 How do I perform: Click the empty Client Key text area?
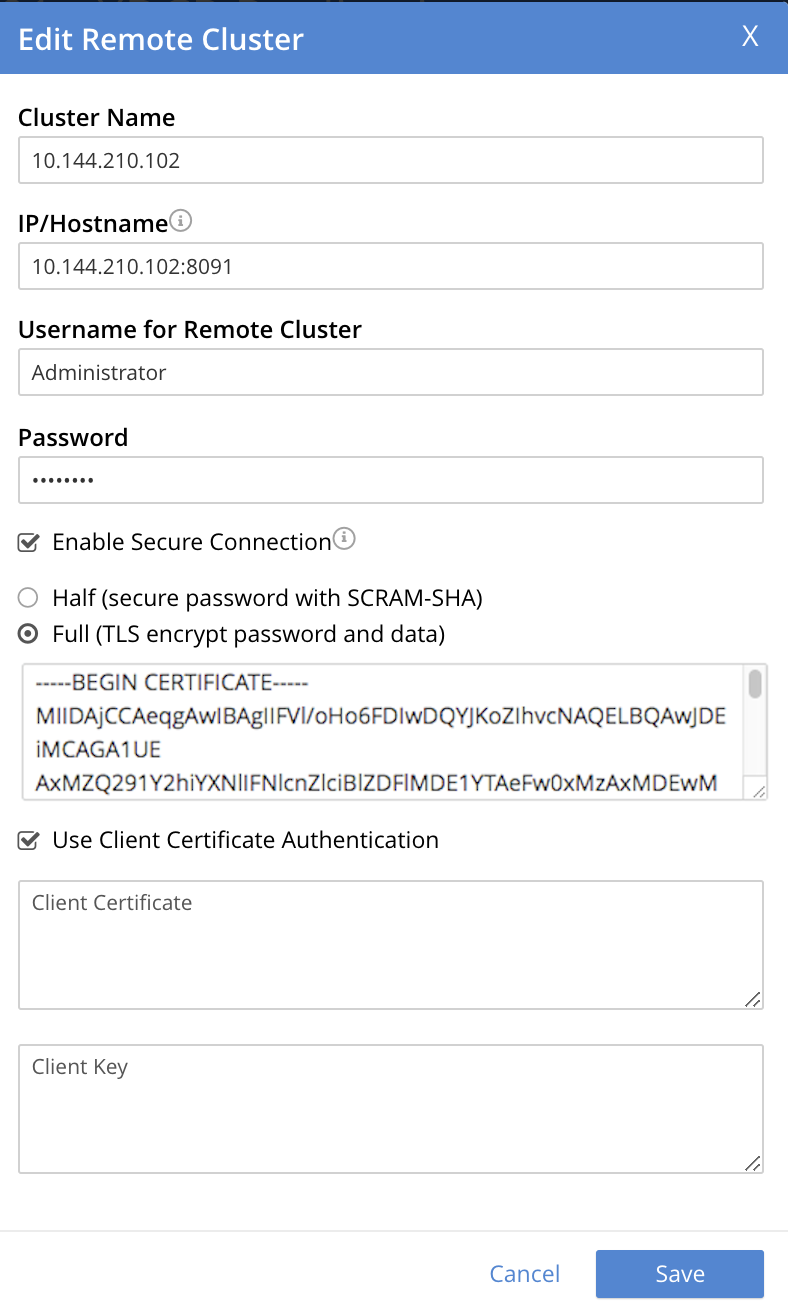390,1108
